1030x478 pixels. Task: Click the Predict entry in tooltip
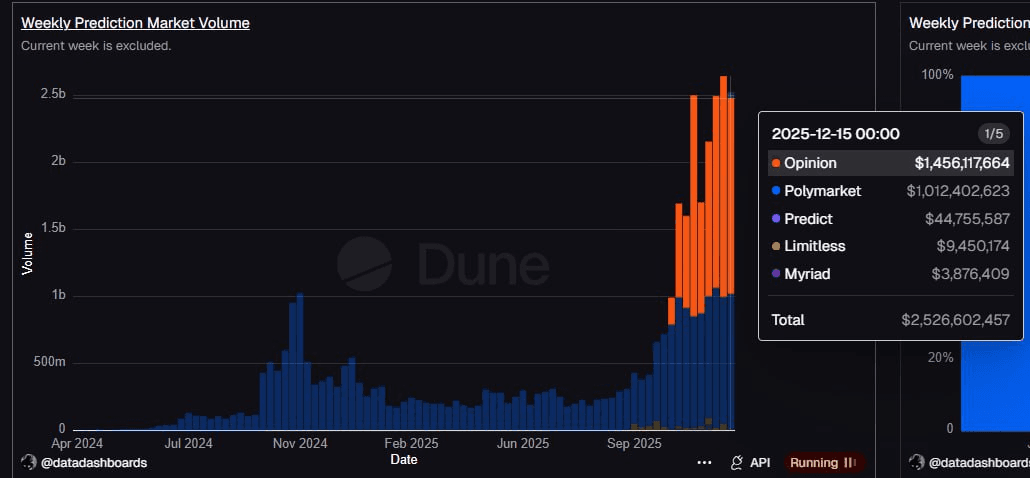tap(808, 219)
